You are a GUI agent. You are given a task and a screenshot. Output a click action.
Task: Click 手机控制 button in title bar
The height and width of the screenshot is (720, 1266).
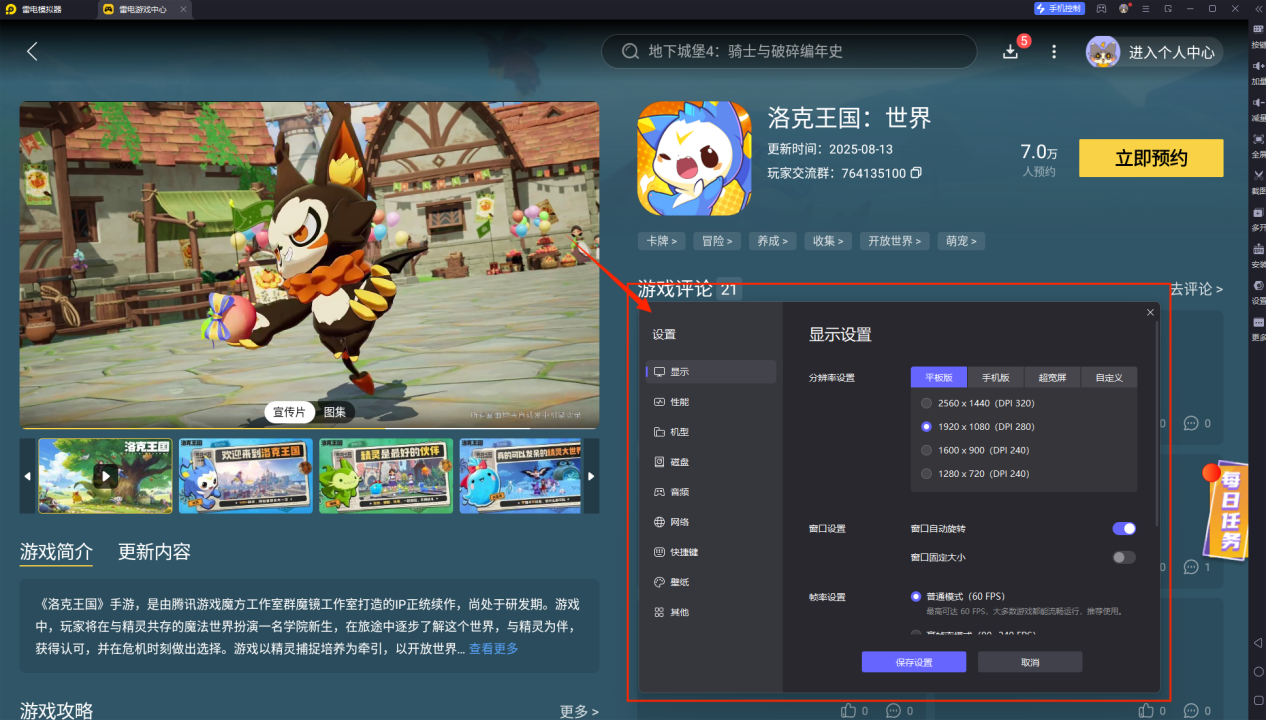point(1059,8)
